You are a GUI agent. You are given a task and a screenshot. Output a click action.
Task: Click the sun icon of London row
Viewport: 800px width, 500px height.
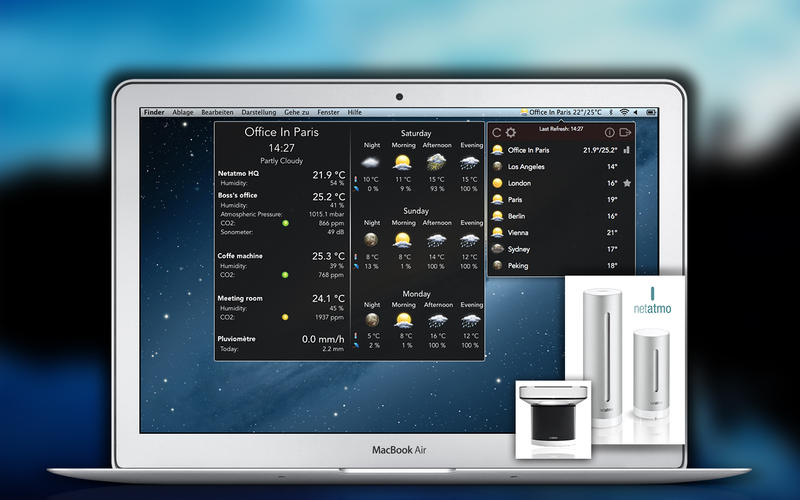click(x=497, y=183)
